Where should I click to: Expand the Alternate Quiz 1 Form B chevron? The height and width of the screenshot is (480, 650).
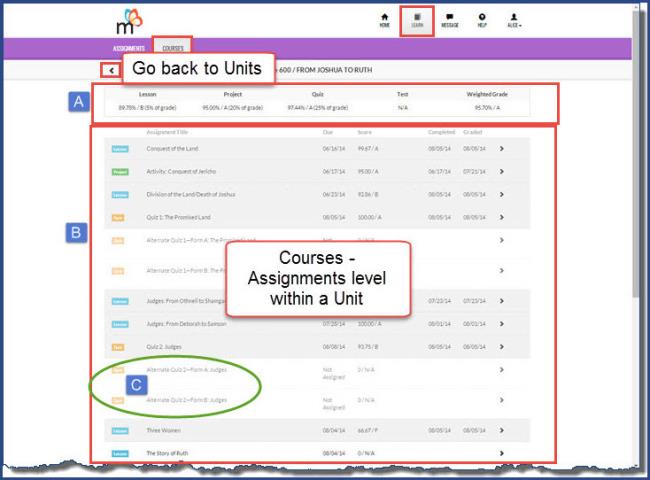502,271
